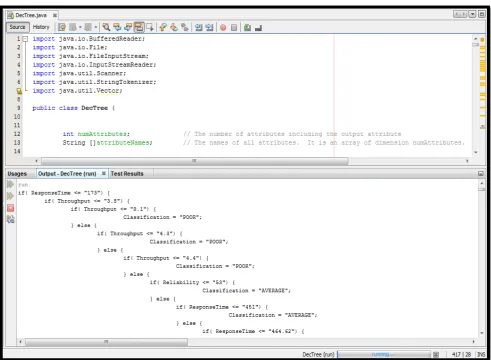Viewport: 491px width, 360px height.
Task: Cancel the DecTree (run) process in the status bar
Action: tap(436, 354)
